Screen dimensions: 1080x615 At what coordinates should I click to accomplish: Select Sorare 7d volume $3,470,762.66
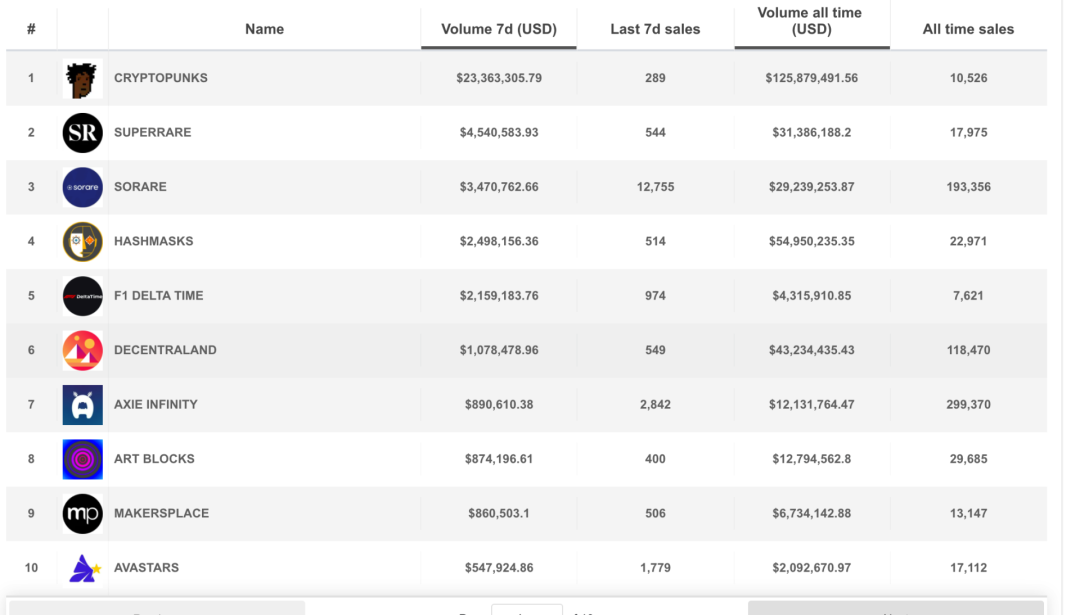499,187
